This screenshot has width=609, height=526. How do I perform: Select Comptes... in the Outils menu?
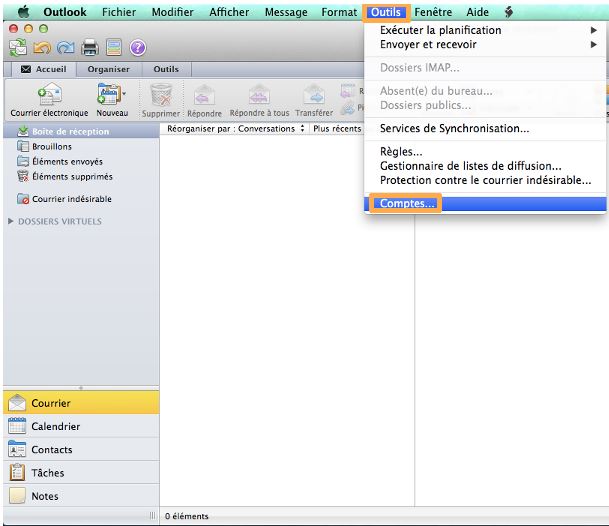[485, 204]
